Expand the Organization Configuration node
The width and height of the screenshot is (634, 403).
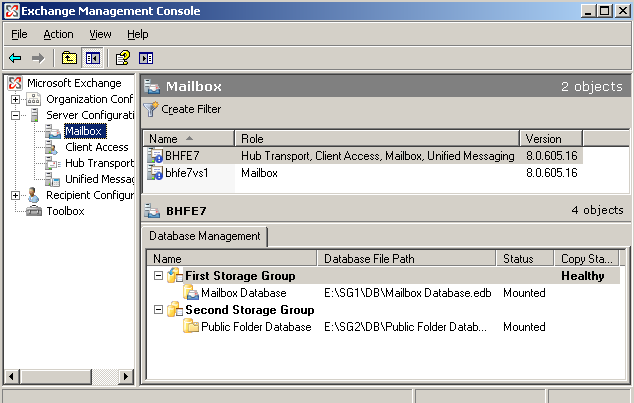point(15,99)
